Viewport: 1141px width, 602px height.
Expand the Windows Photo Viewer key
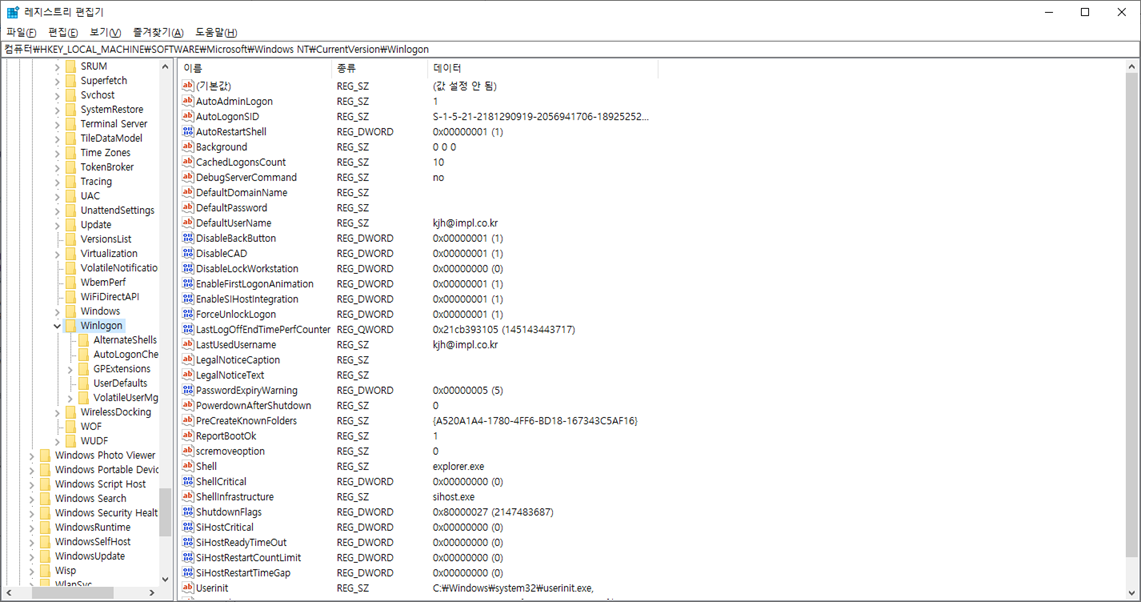31,456
